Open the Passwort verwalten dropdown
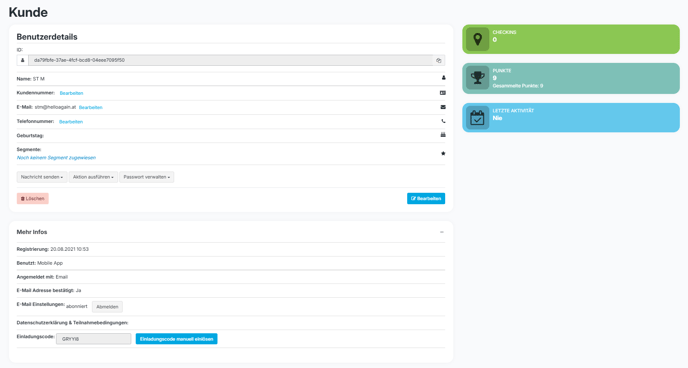The height and width of the screenshot is (368, 688). click(x=147, y=177)
